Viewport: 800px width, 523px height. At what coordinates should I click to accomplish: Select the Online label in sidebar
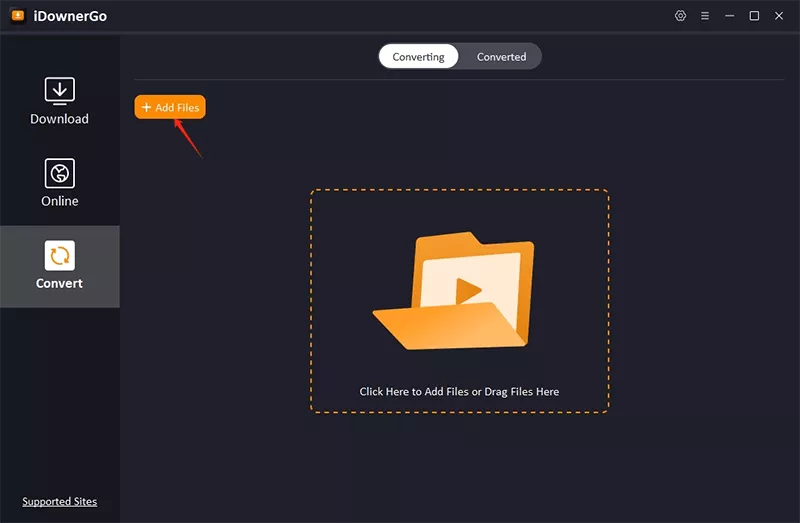coord(60,201)
